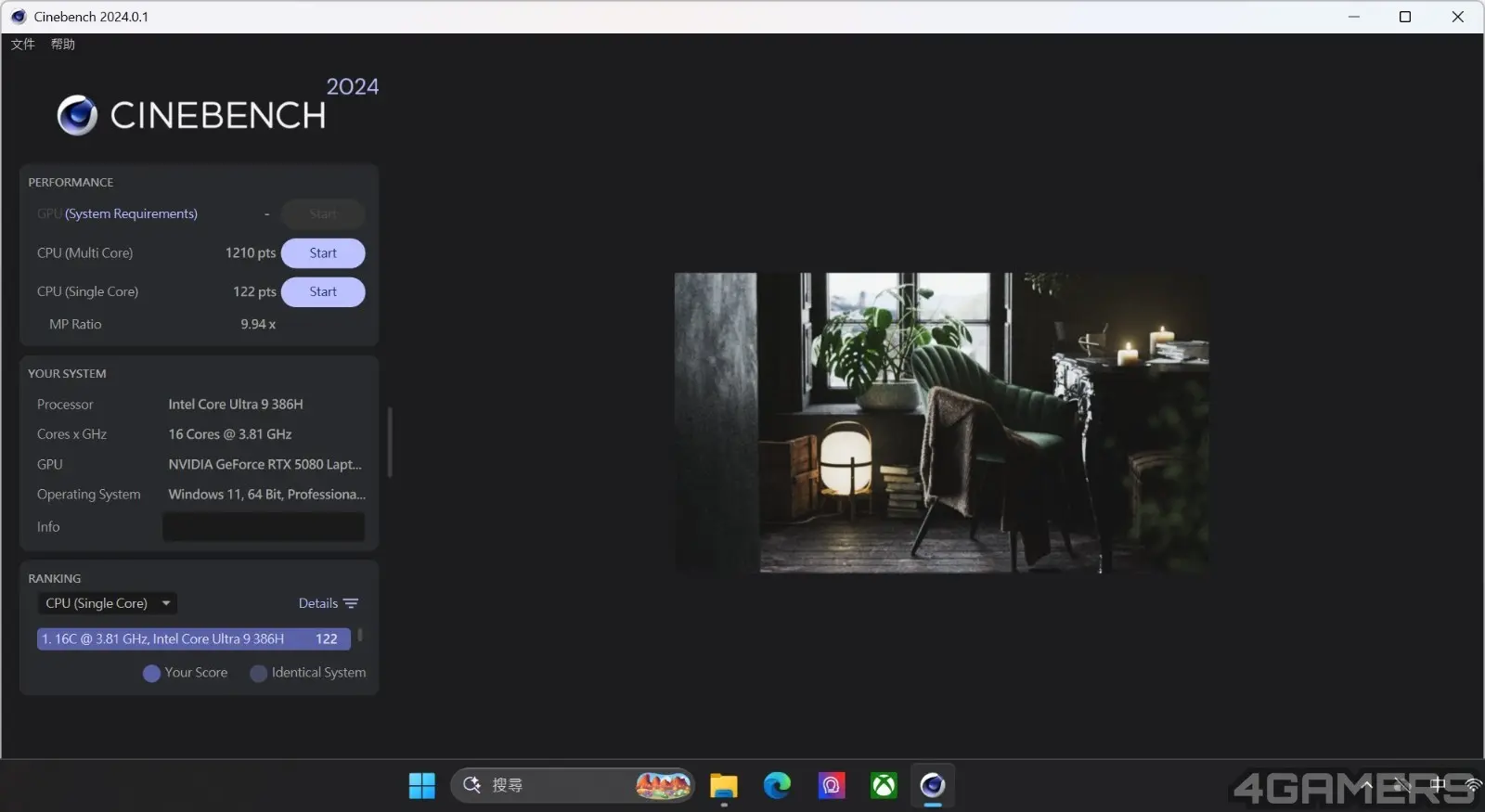Click the NVIDIA GeForce RTX 5080 GPU value
The image size is (1485, 812).
point(265,464)
